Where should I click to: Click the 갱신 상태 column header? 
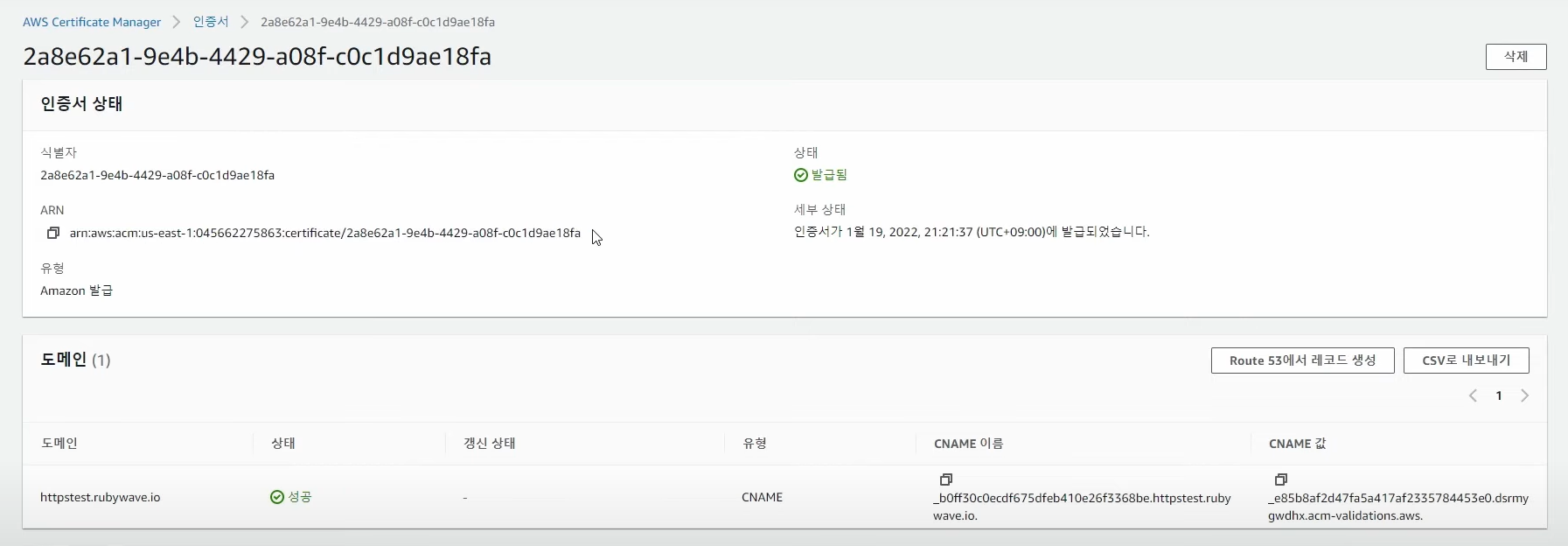(x=490, y=444)
